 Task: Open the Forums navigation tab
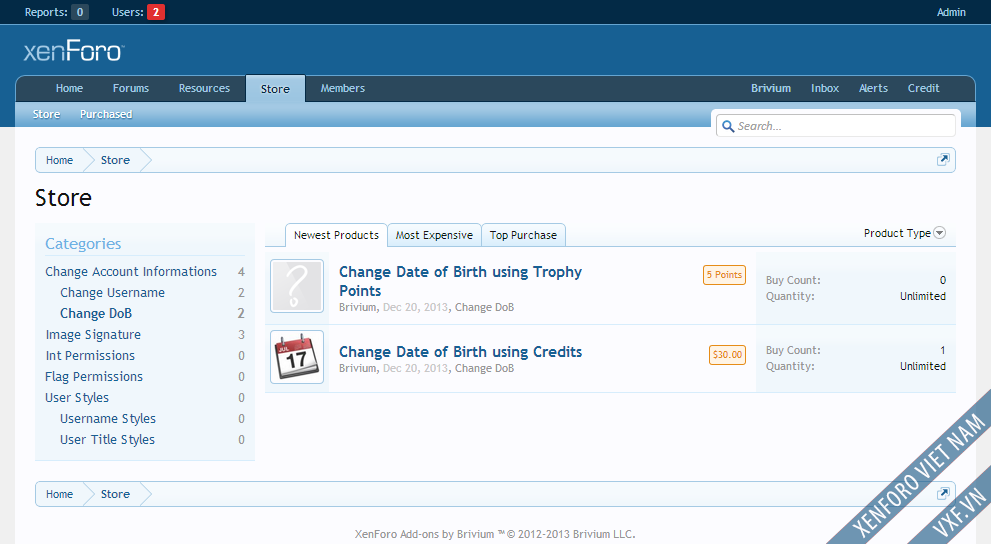131,88
